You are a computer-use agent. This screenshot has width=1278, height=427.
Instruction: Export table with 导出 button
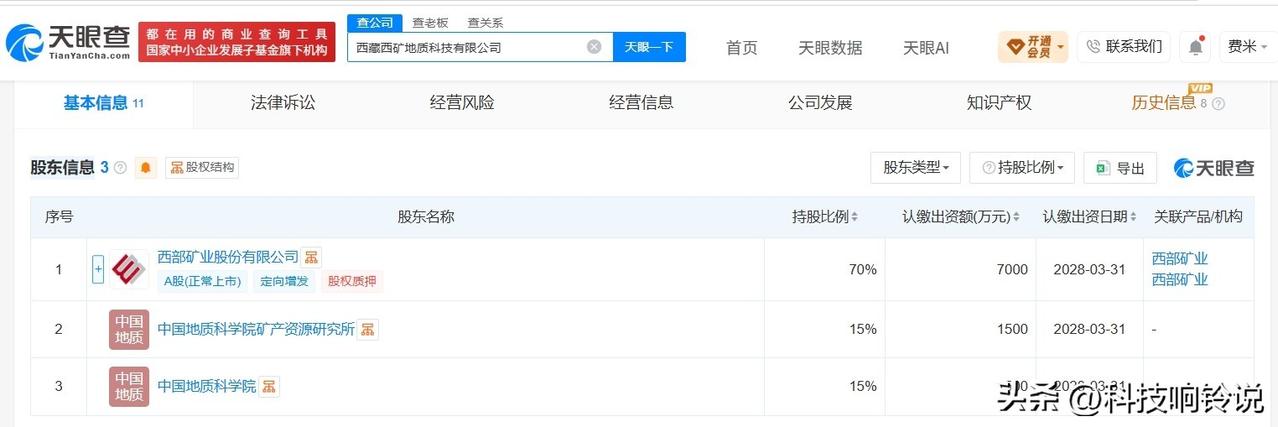(1120, 168)
